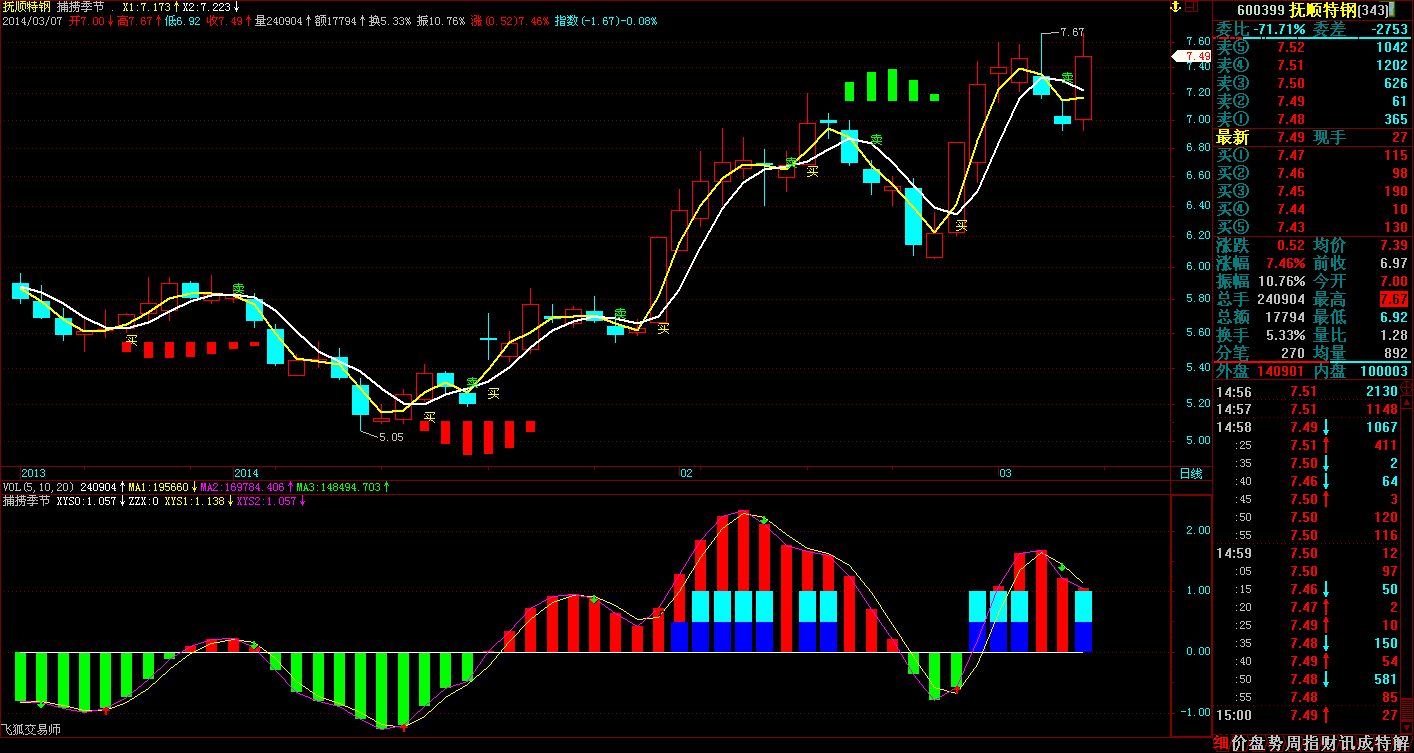Click the 换手 value 5.33%
Image resolution: width=1414 pixels, height=753 pixels.
(x=1284, y=335)
